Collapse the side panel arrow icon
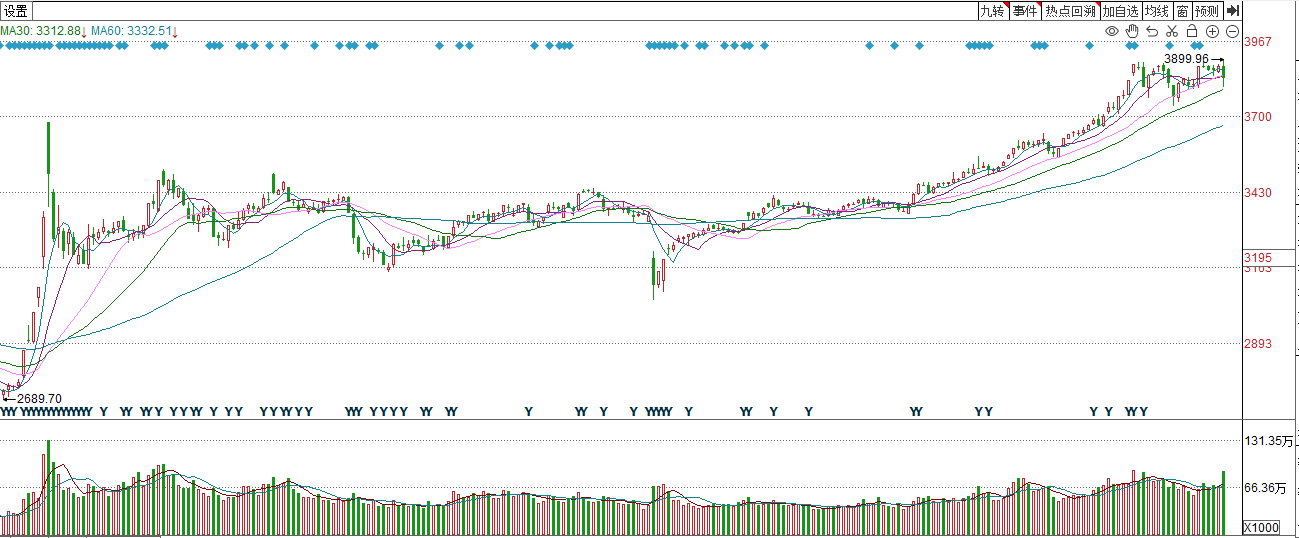 (x=1232, y=11)
